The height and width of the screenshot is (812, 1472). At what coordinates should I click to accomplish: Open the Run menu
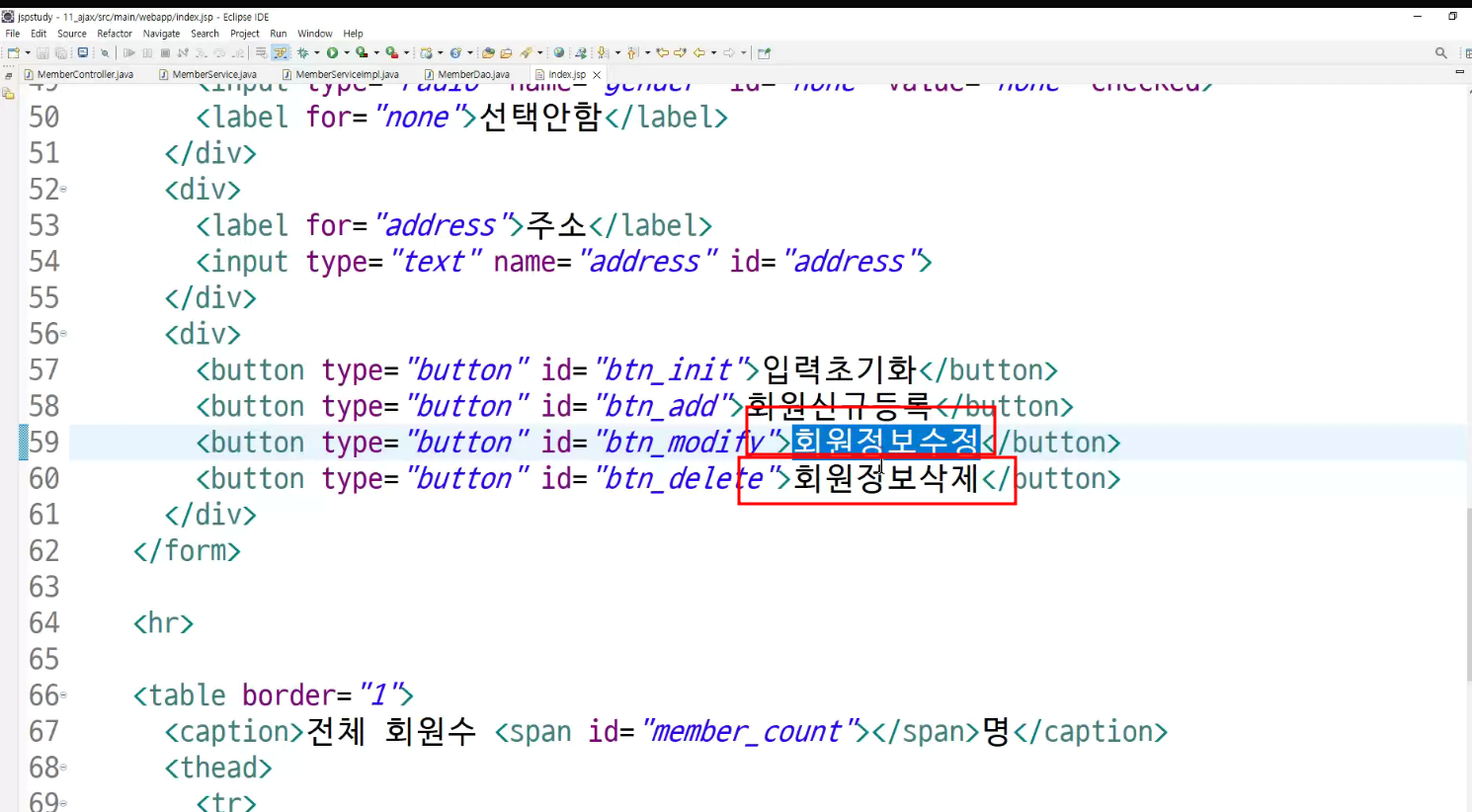click(x=279, y=34)
